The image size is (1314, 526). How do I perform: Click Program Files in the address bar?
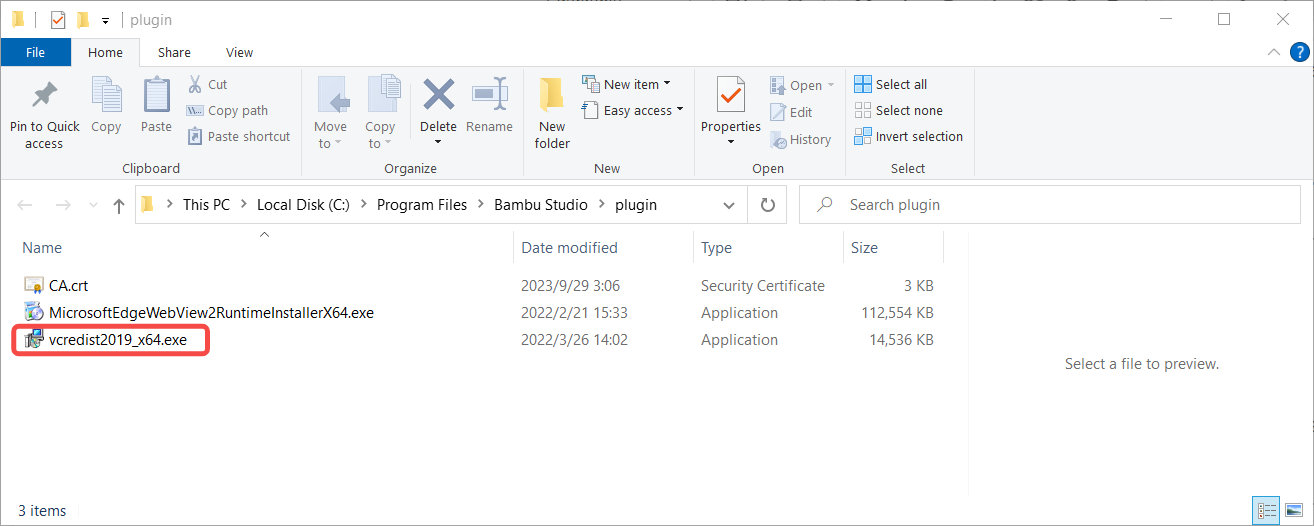[422, 204]
